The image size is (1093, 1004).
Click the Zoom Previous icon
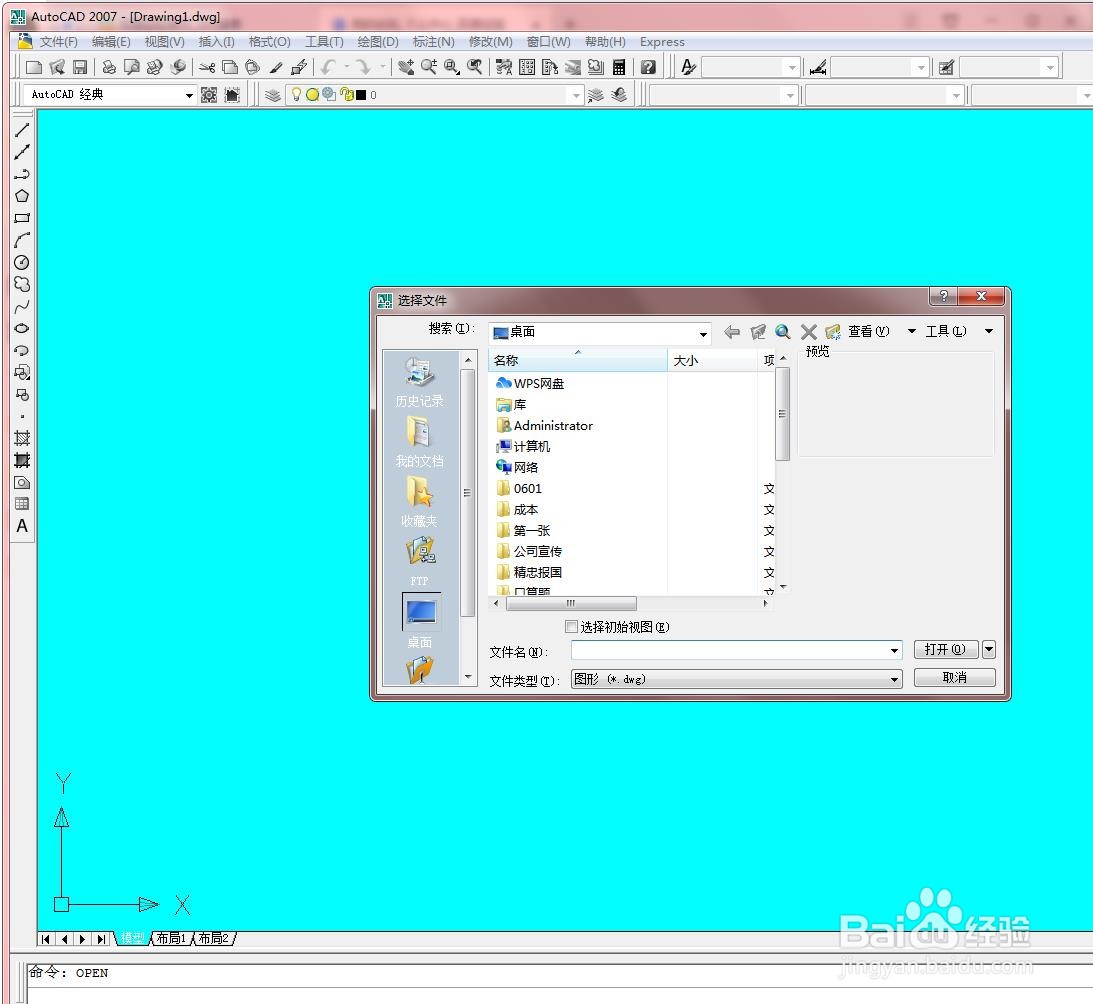(x=475, y=67)
